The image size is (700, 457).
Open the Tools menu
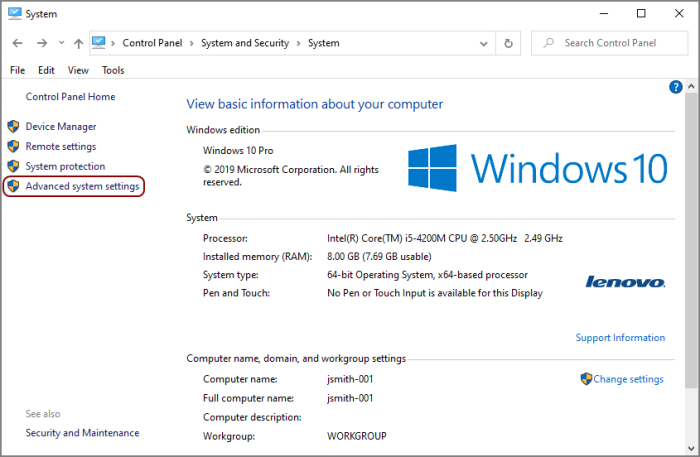(113, 70)
